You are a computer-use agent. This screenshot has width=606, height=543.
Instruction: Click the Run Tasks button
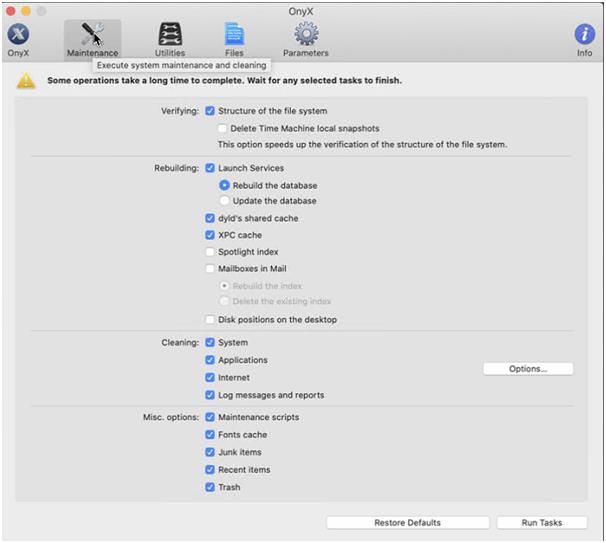(x=541, y=523)
